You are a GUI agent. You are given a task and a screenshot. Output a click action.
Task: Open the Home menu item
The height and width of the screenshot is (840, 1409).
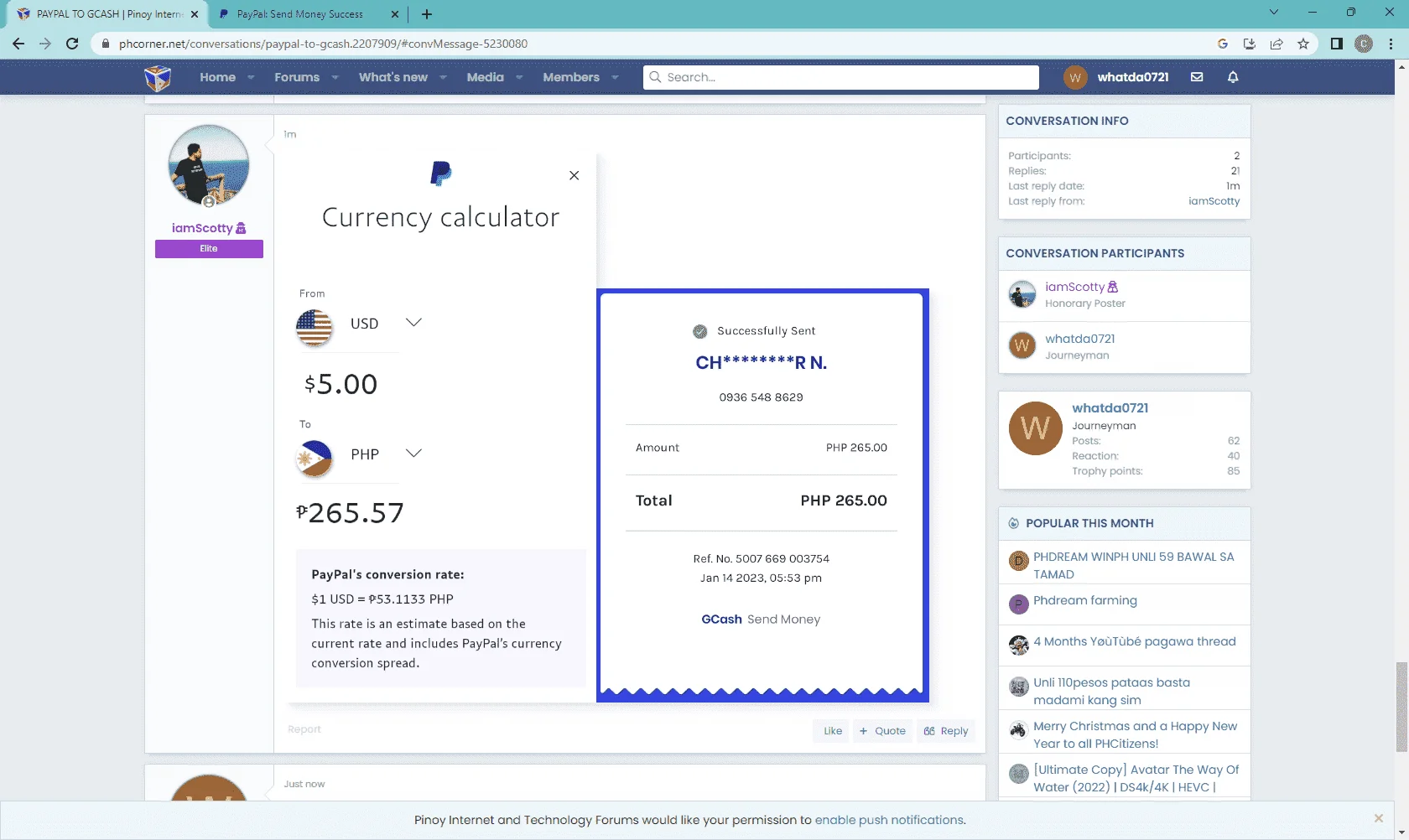click(x=217, y=77)
